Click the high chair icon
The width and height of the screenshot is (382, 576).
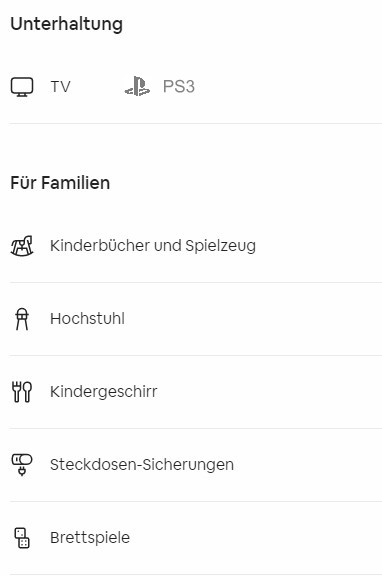pyautogui.click(x=22, y=319)
